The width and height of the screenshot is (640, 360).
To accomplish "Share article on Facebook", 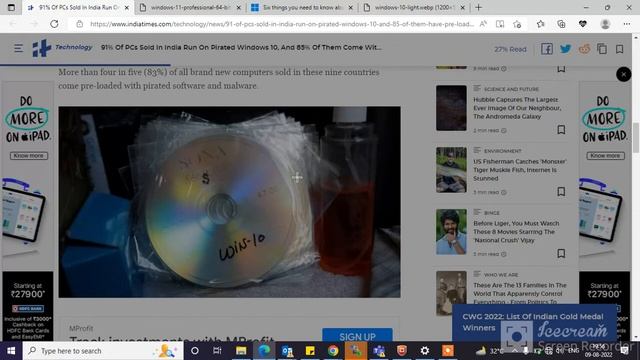I will [x=547, y=49].
